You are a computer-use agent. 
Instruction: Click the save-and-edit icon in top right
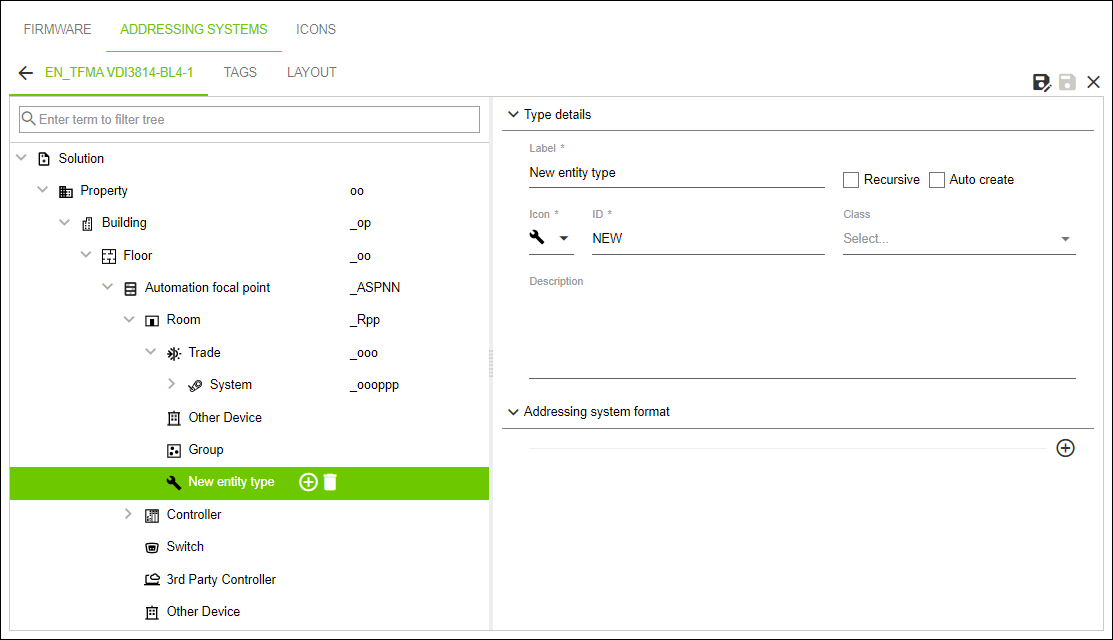click(1041, 82)
